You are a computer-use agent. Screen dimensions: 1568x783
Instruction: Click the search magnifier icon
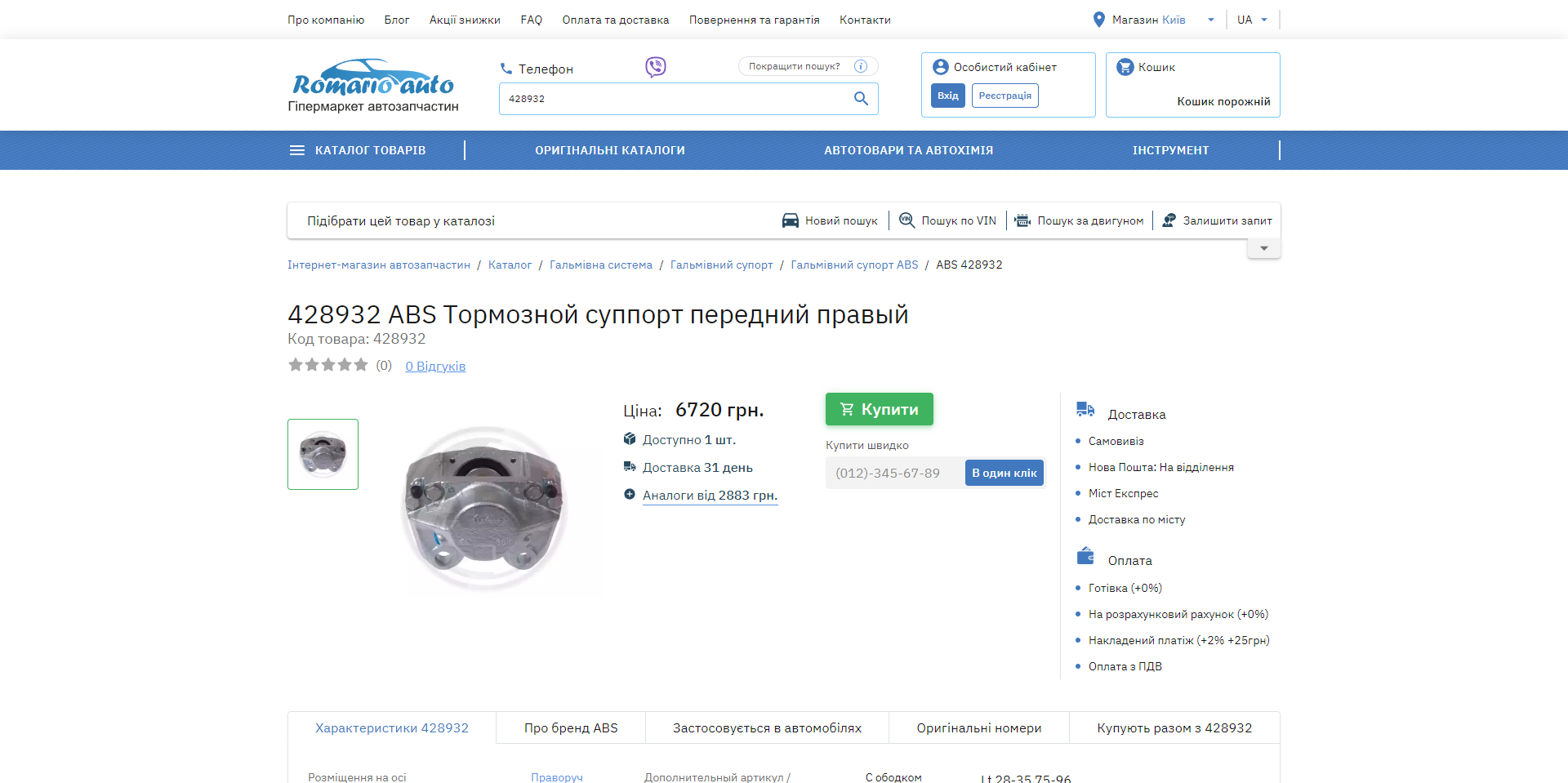[861, 99]
